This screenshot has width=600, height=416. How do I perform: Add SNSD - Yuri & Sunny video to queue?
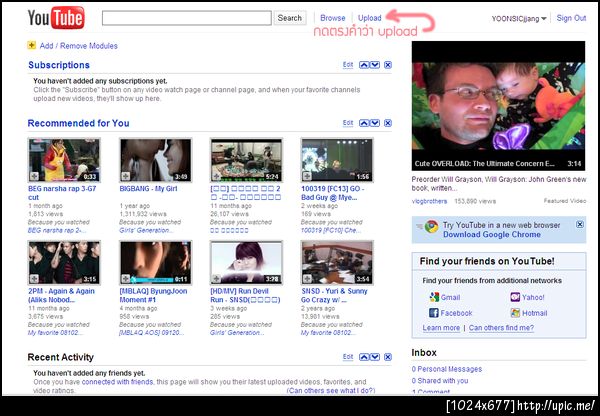(307, 279)
